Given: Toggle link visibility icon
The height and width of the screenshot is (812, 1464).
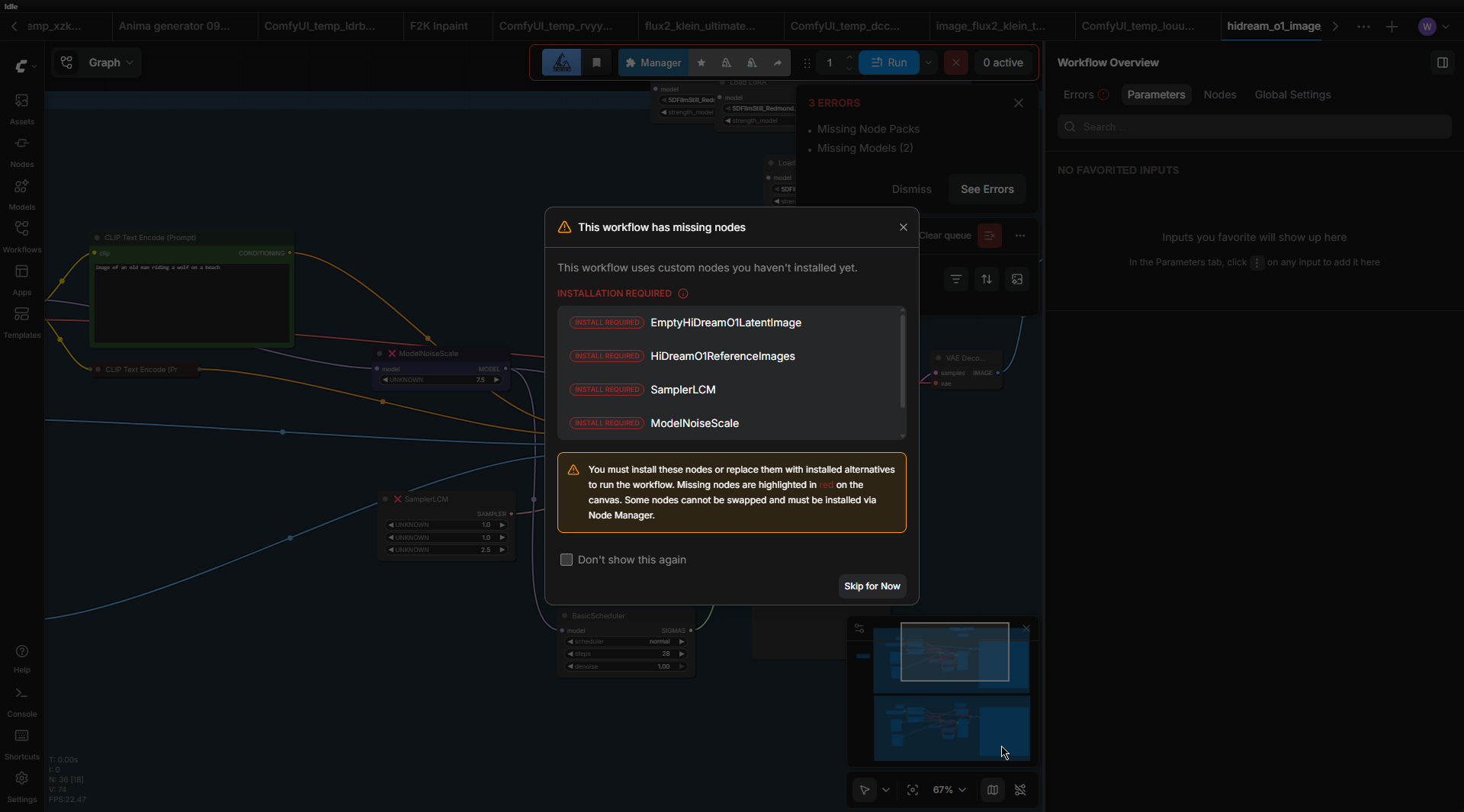Looking at the screenshot, I should (1020, 790).
